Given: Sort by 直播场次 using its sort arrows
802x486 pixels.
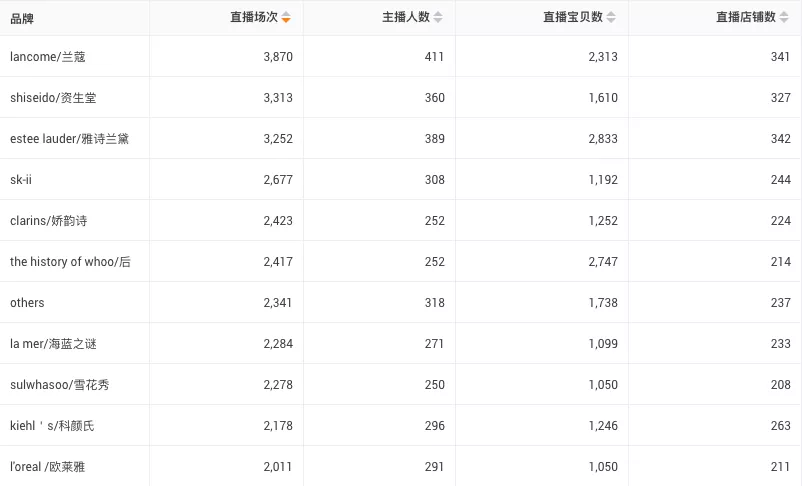Looking at the screenshot, I should tap(286, 17).
